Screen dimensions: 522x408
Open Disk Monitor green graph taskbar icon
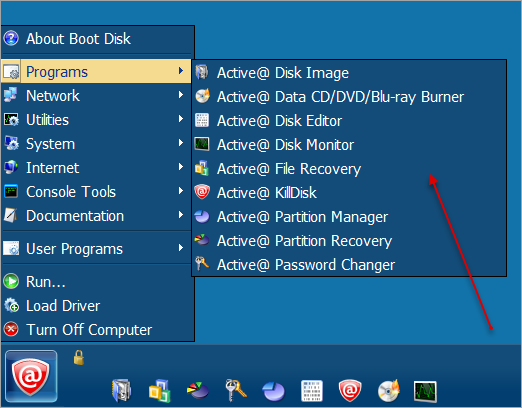coord(425,391)
